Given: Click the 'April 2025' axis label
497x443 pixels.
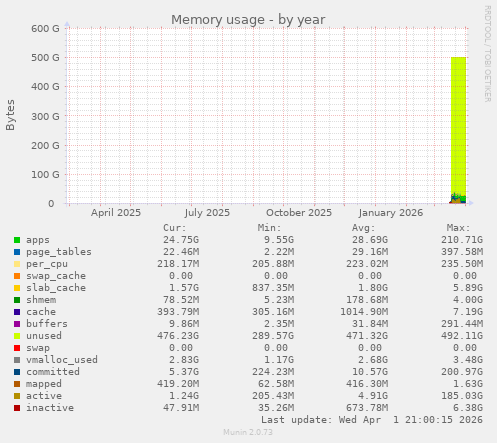Looking at the screenshot, I should (x=116, y=213).
